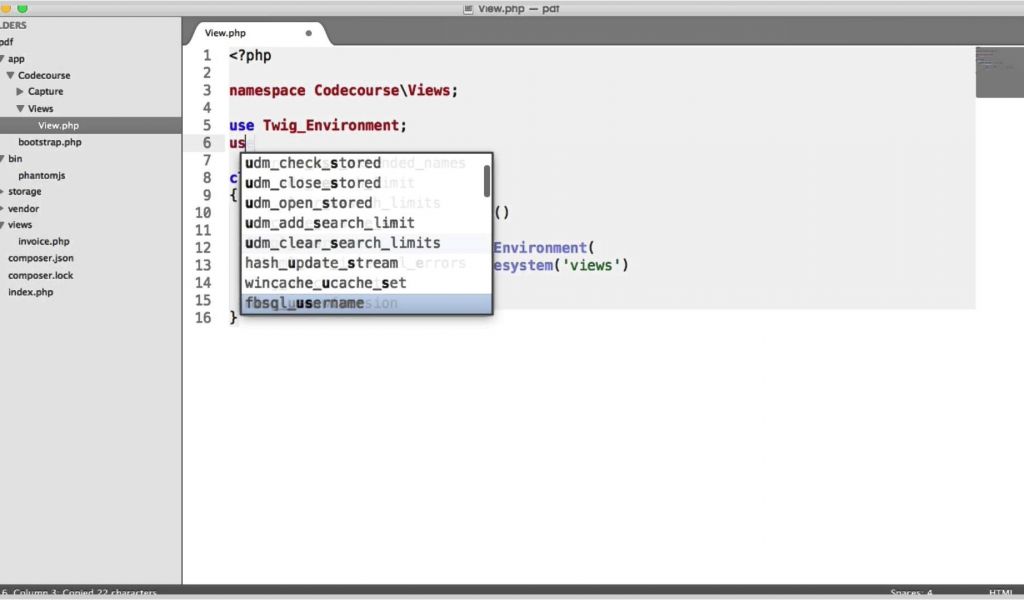The width and height of the screenshot is (1024, 600).
Task: Select the Codecourse folder label
Action: coord(44,75)
